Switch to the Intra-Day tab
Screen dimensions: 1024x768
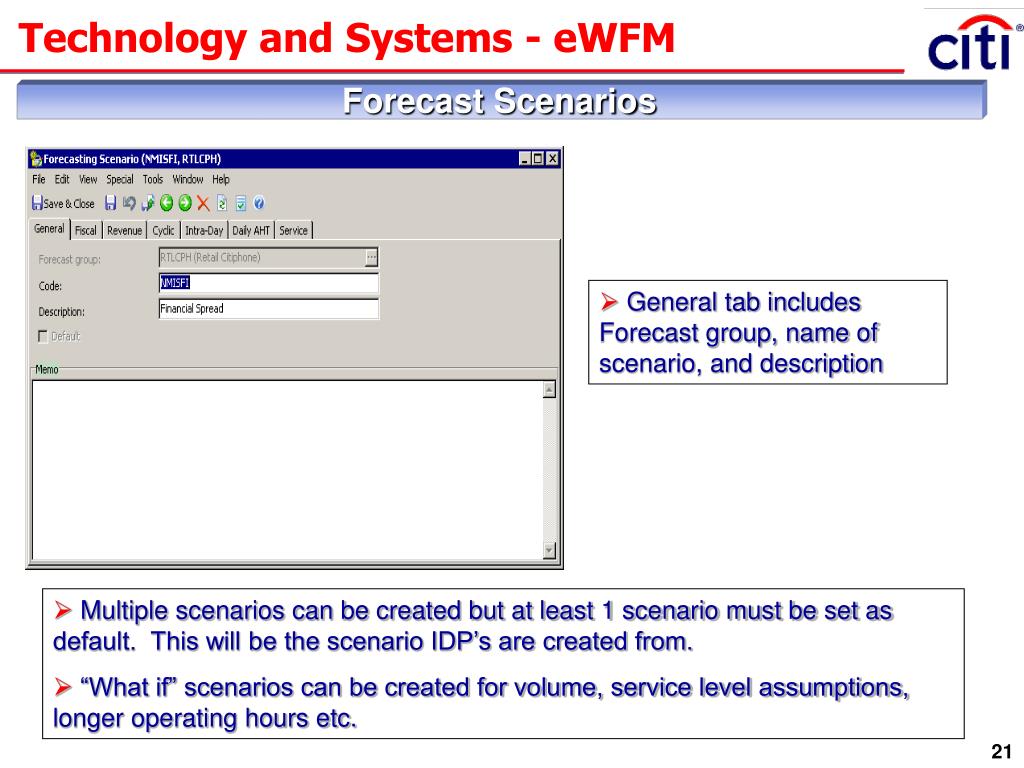coord(204,231)
